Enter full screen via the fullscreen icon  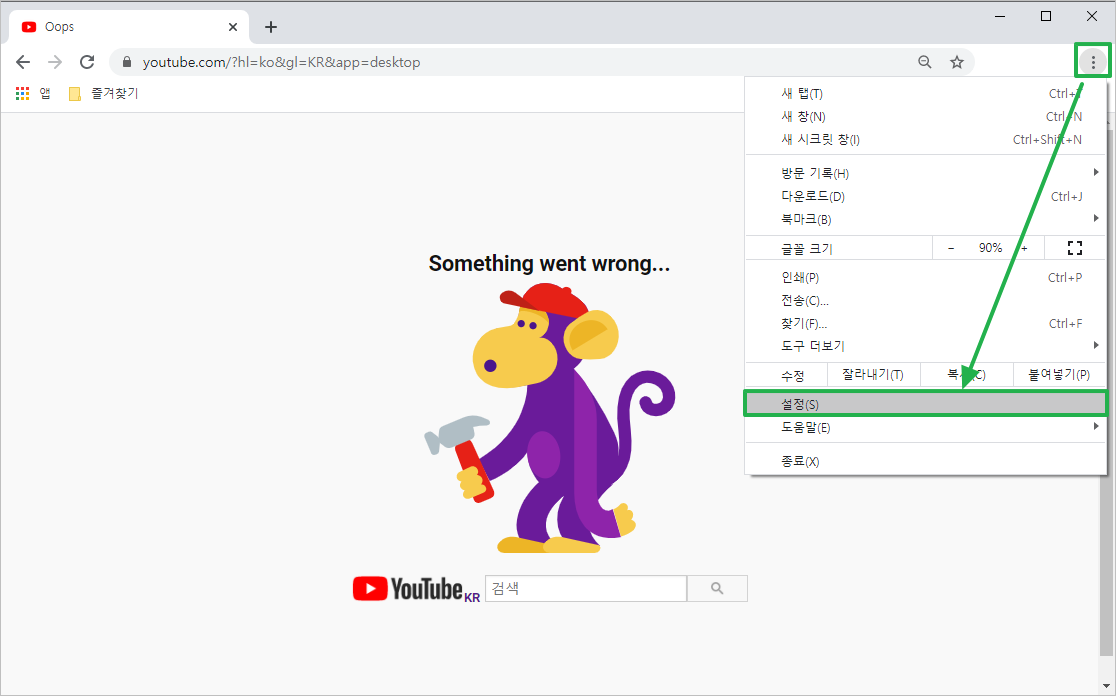click(1074, 247)
